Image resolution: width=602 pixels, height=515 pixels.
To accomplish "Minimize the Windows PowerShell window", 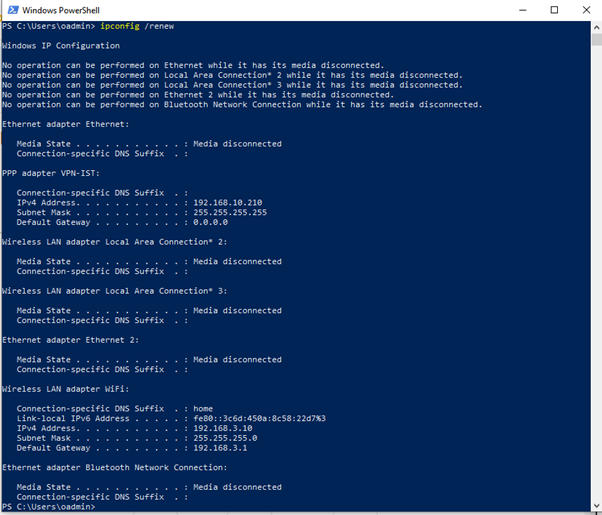I will 523,10.
